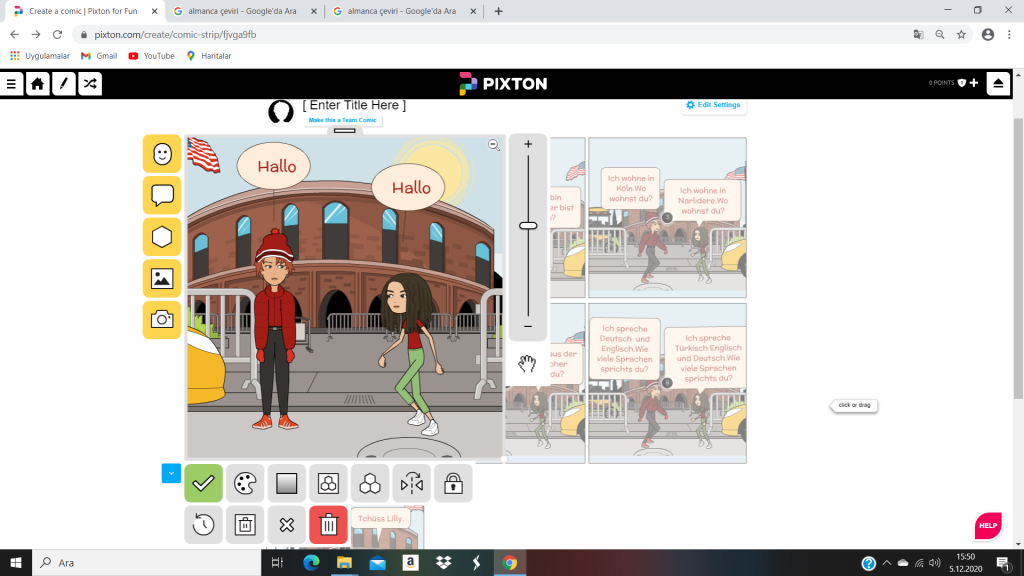Screen dimensions: 1024x576
Task: Confirm edits with the green checkmark
Action: [203, 484]
